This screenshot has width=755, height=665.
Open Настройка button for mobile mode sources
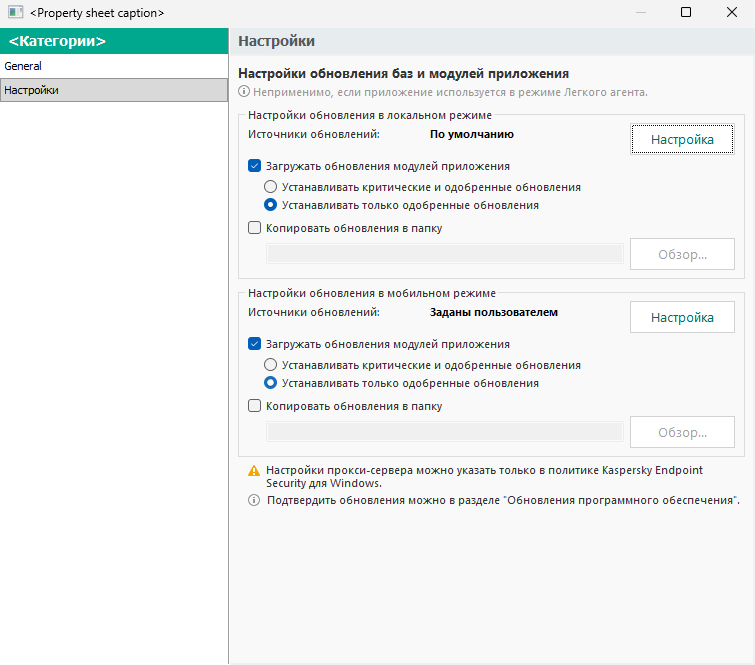tap(682, 317)
